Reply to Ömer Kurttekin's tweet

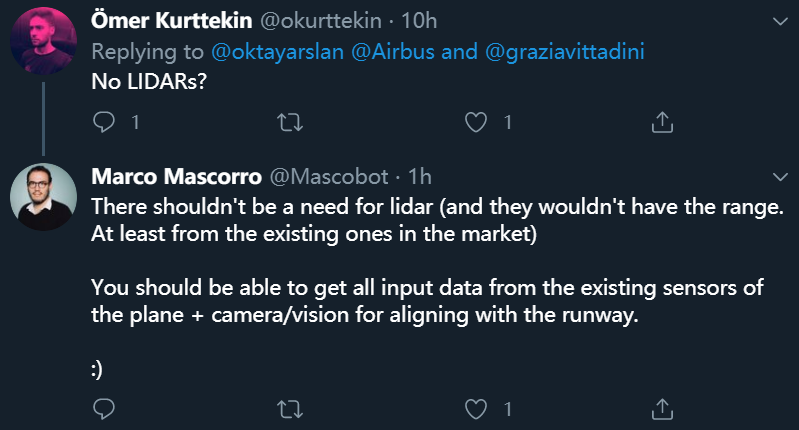pyautogui.click(x=104, y=122)
